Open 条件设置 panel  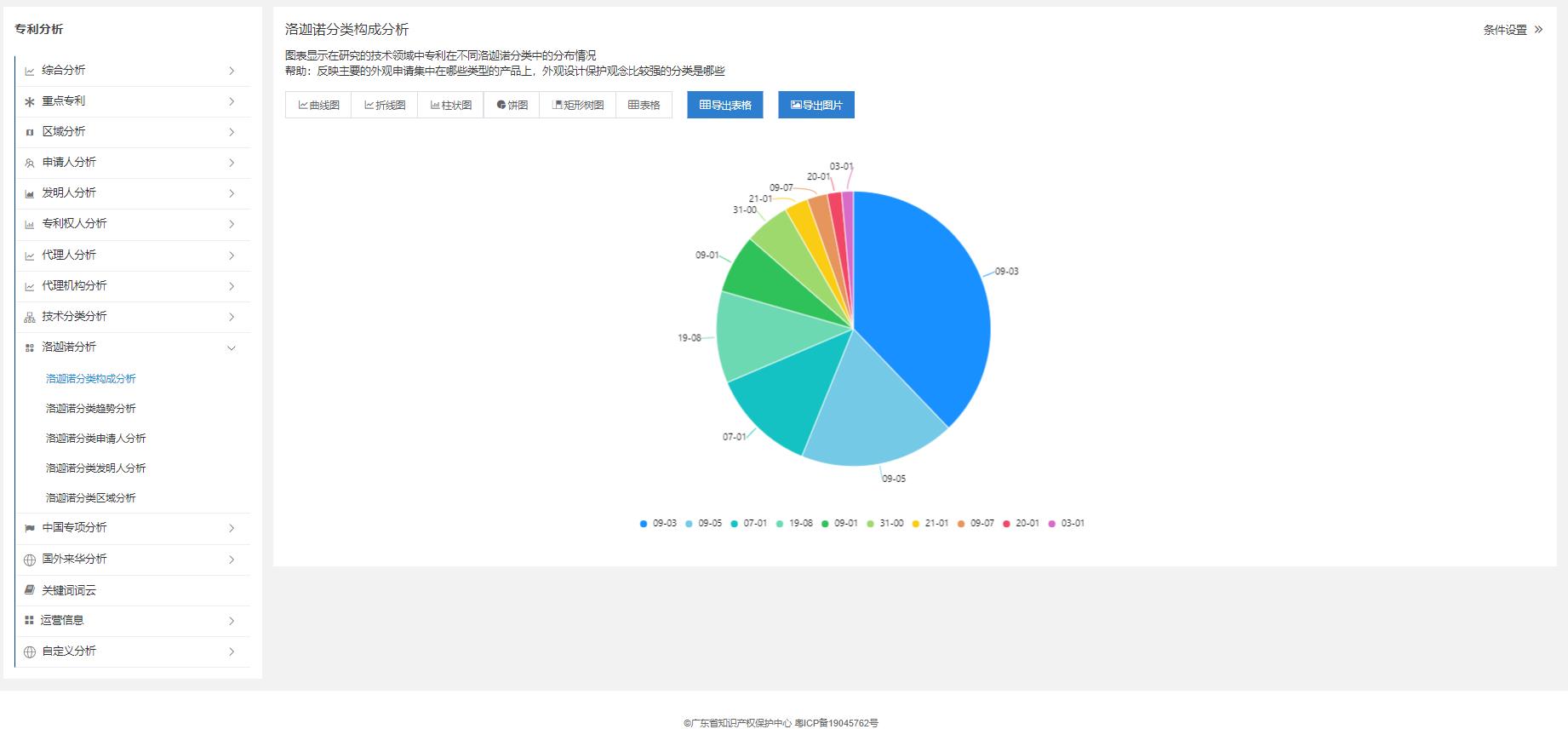[x=1513, y=30]
